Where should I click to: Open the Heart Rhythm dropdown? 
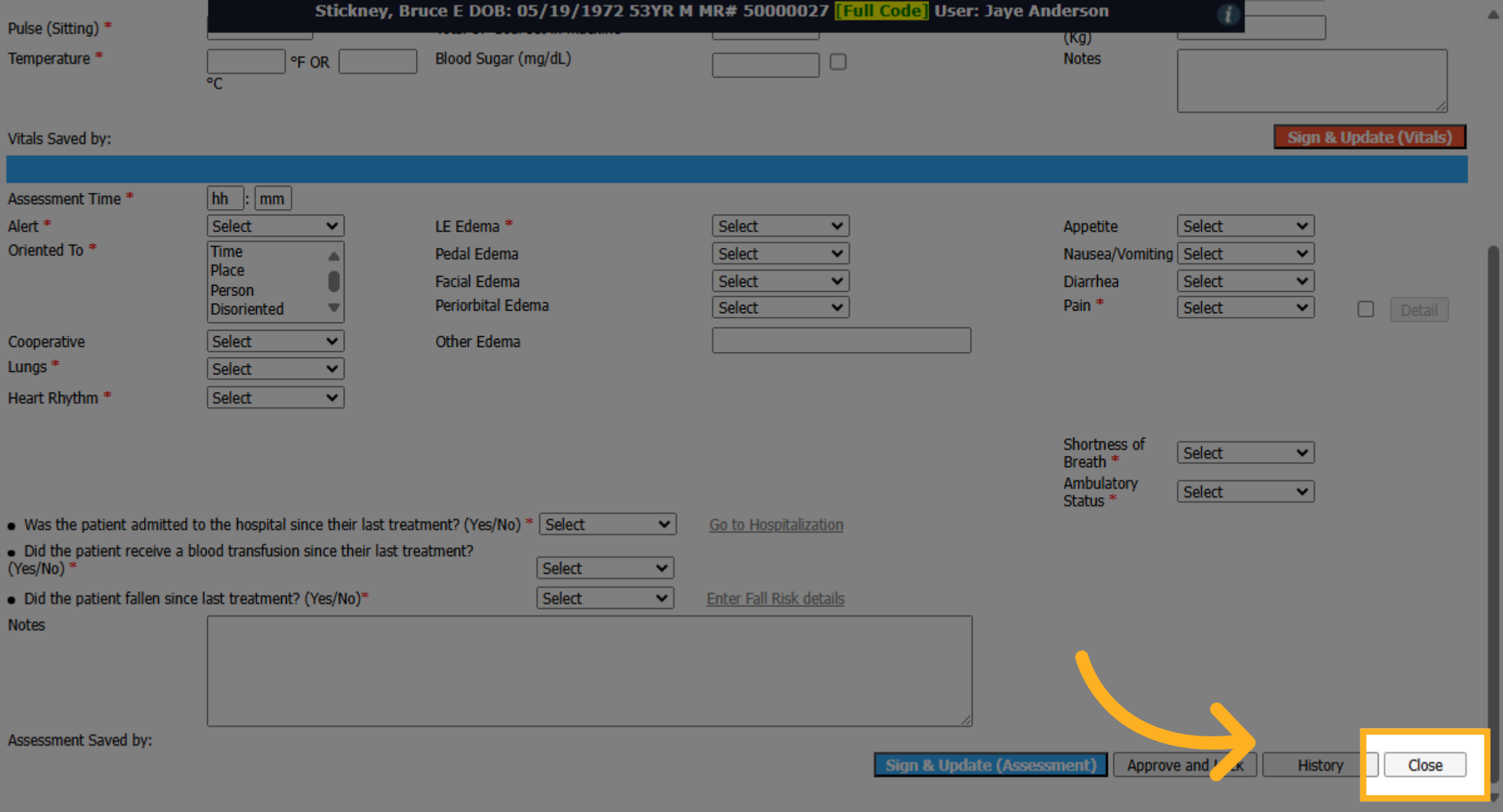pos(276,398)
